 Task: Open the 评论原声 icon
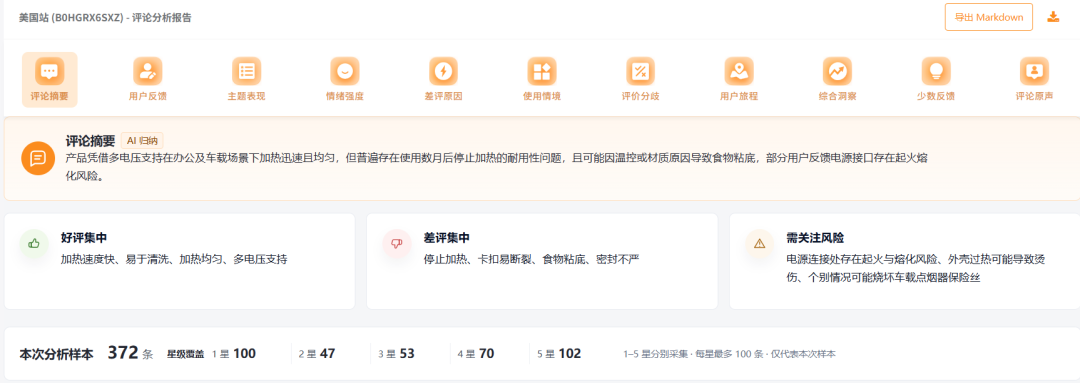point(1035,71)
